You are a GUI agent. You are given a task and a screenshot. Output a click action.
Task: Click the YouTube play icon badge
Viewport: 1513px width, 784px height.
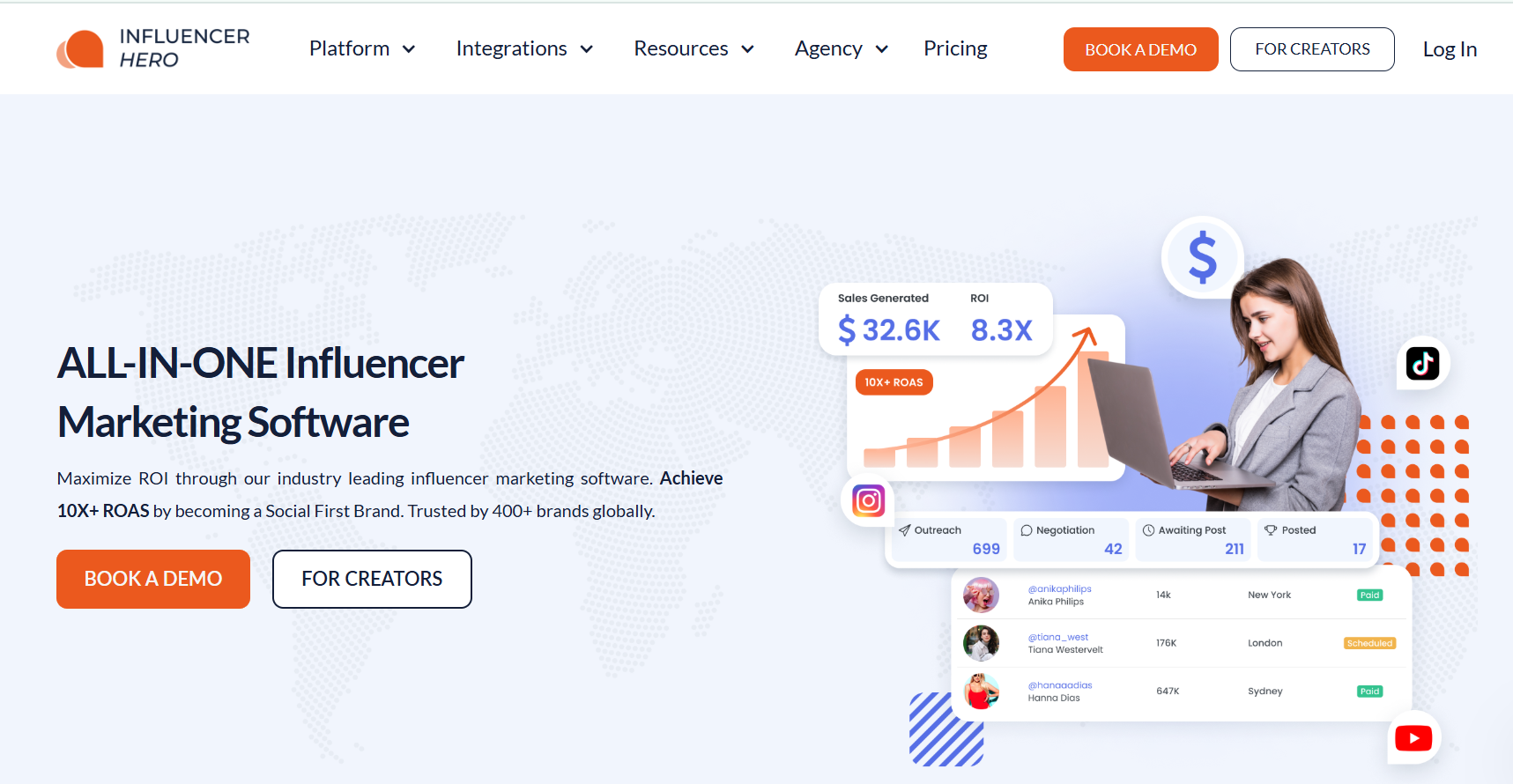[1413, 738]
